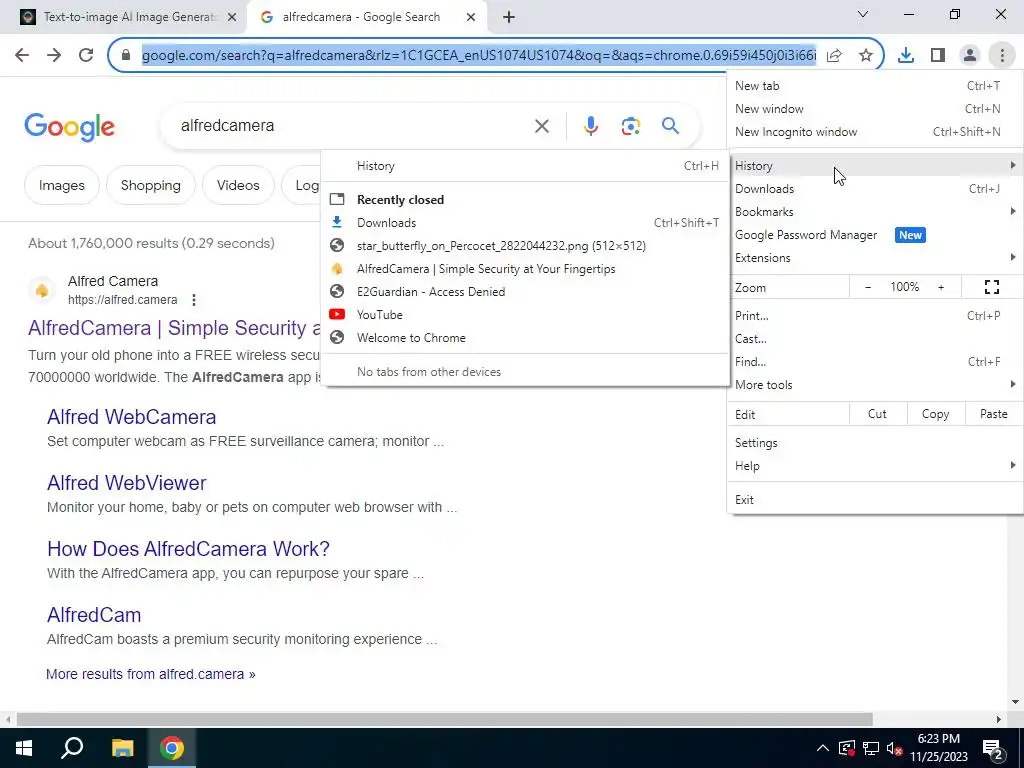Open Google Password Manager
Screen dimensions: 1024x768
[875, 235]
